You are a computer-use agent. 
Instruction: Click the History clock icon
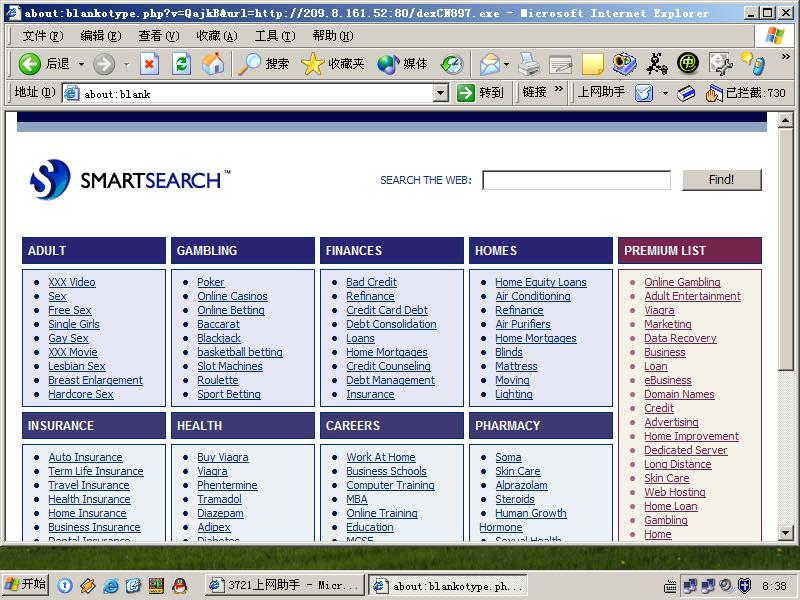(x=452, y=64)
